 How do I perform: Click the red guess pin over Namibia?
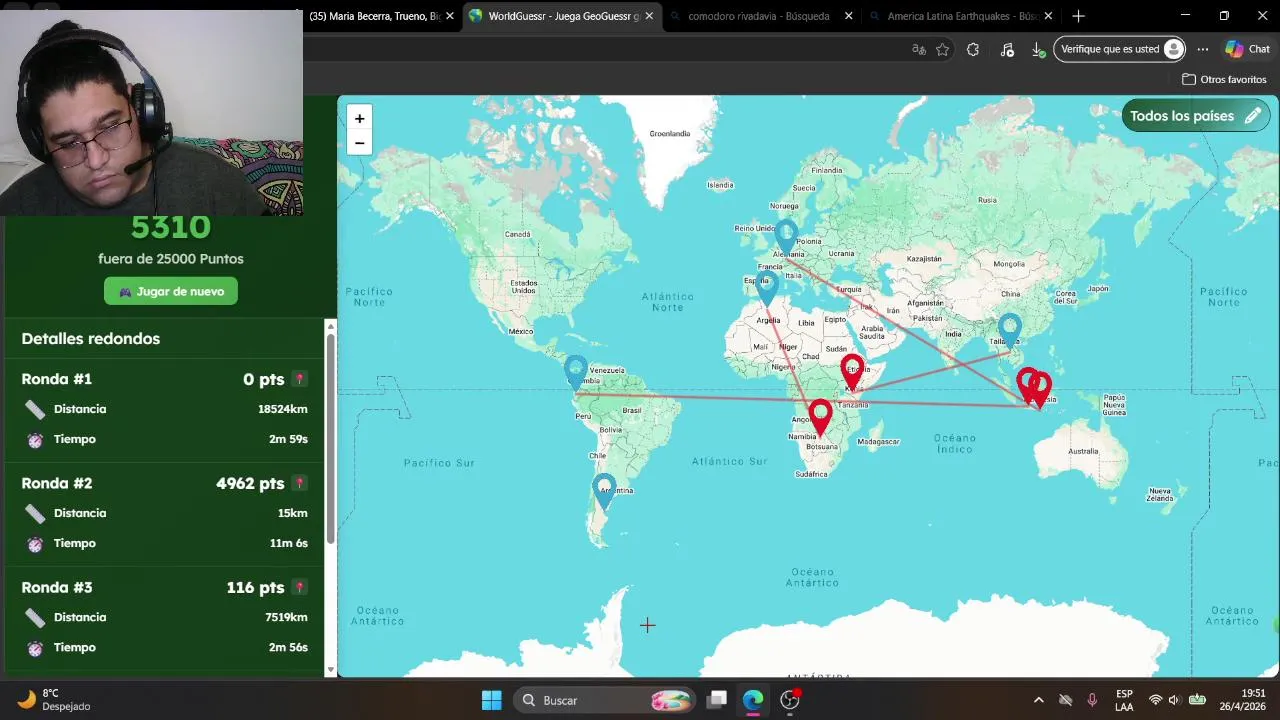[x=820, y=417]
